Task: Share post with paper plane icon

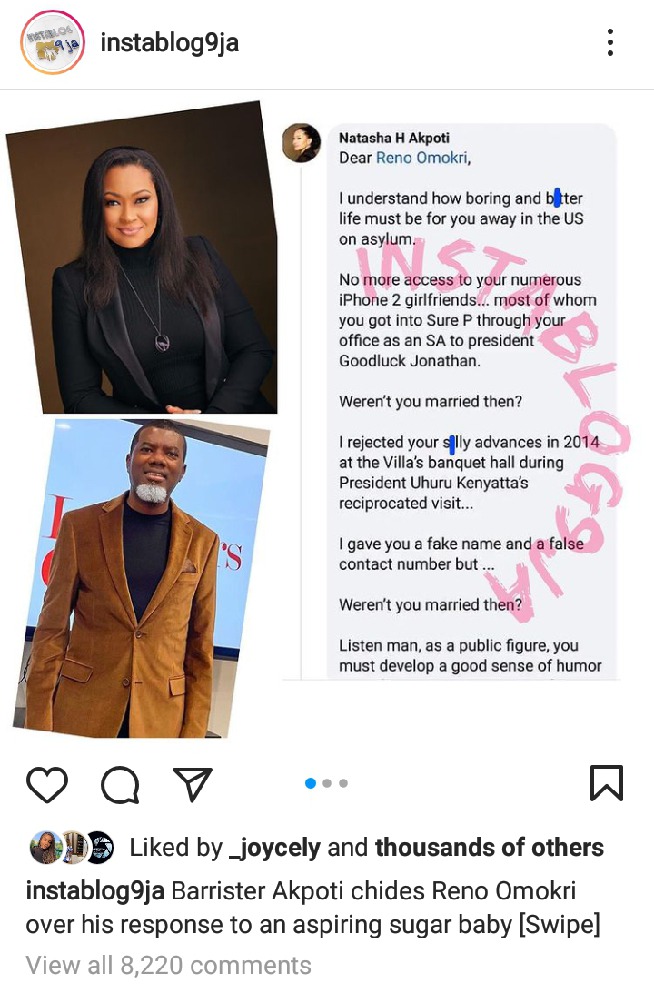Action: click(x=192, y=783)
